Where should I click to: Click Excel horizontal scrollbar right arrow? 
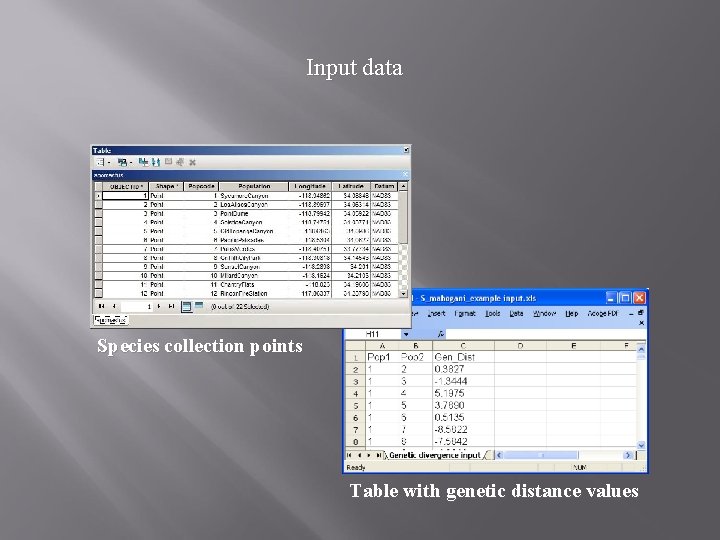[628, 455]
